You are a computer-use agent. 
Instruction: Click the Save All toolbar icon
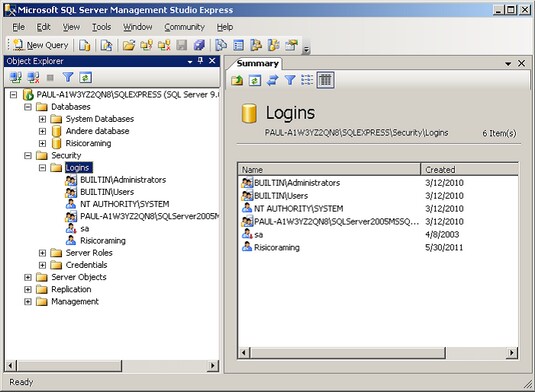(199, 45)
